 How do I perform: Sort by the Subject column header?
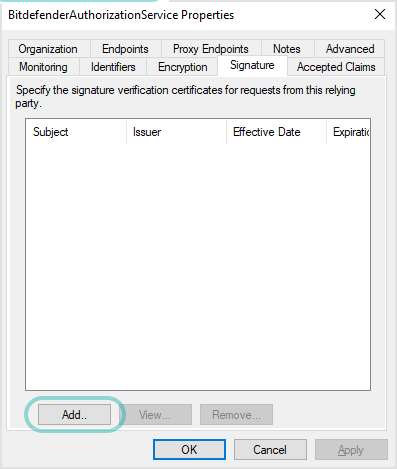pyautogui.click(x=76, y=132)
